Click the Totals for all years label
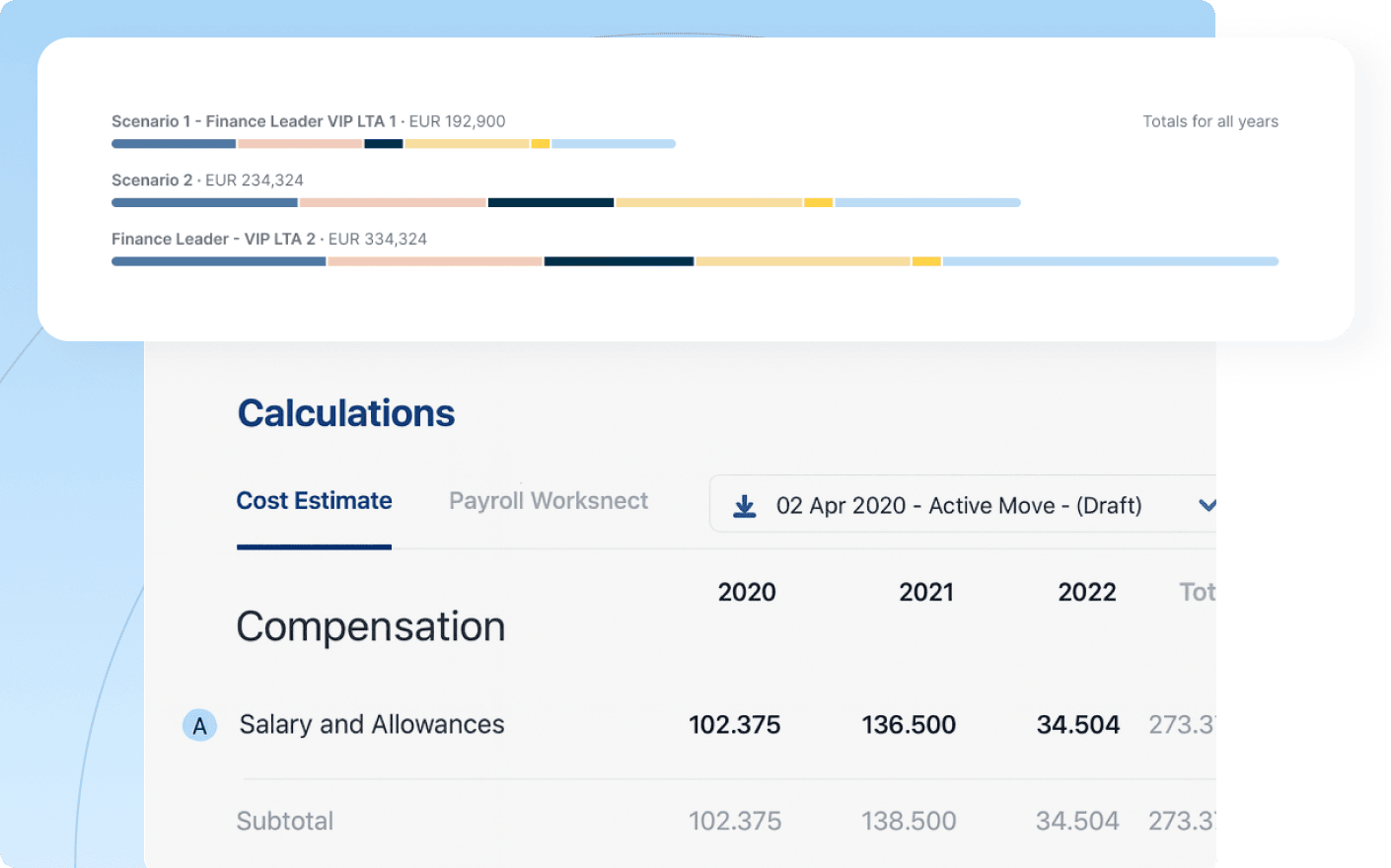The image size is (1391, 868). (1209, 121)
